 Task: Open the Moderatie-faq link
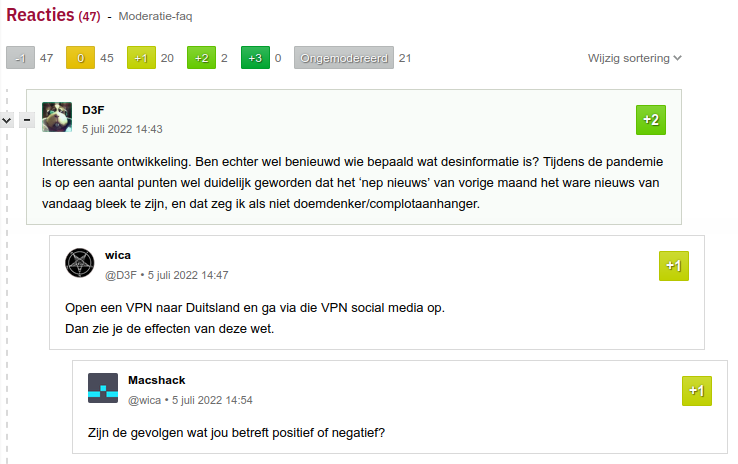coord(153,17)
